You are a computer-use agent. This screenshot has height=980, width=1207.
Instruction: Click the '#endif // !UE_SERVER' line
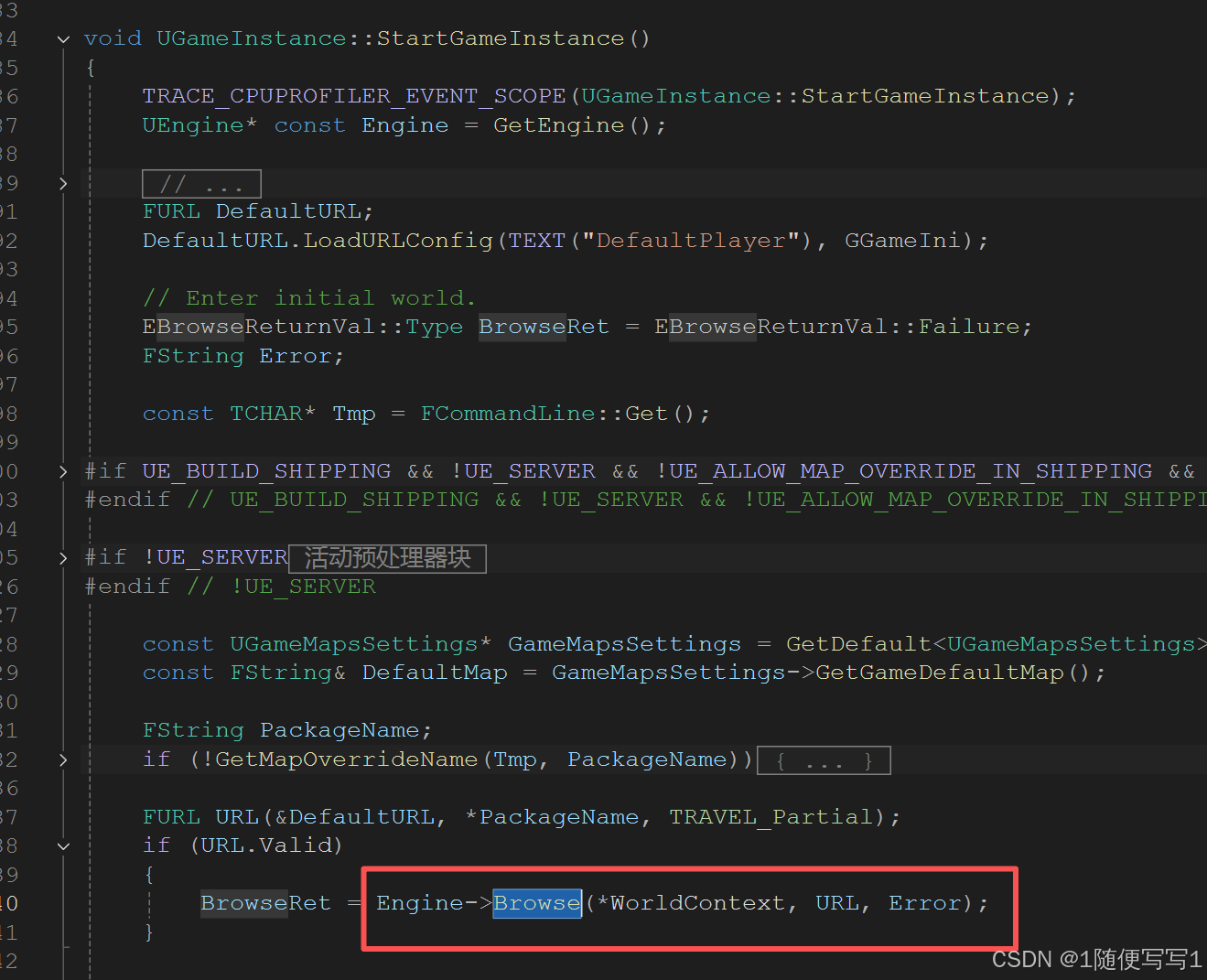231,587
